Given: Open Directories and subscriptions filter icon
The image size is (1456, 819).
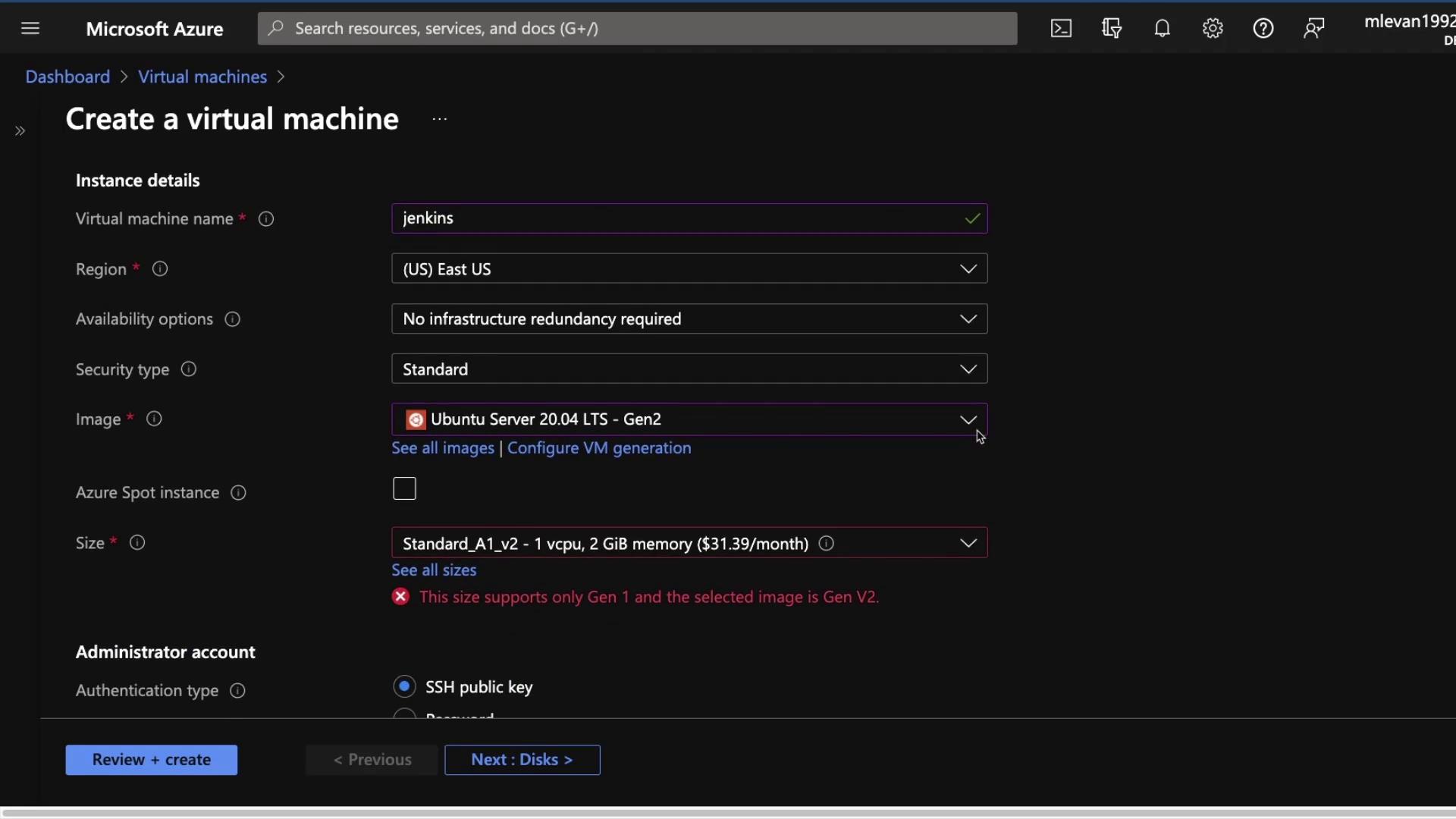Looking at the screenshot, I should coord(1112,29).
